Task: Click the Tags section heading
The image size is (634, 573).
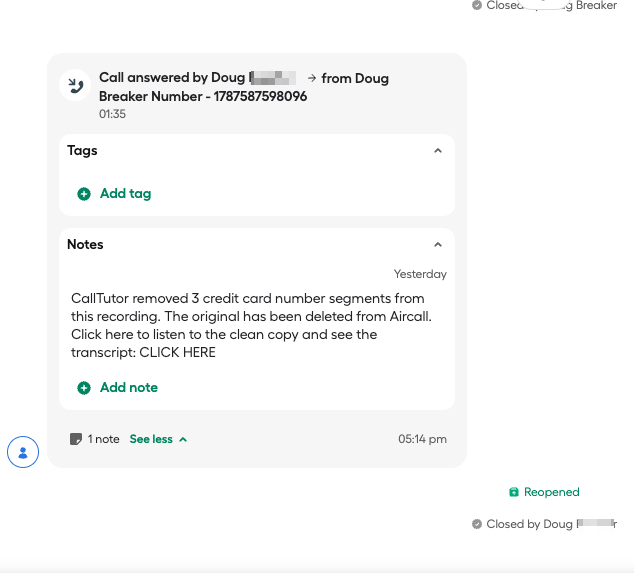Action: (82, 151)
